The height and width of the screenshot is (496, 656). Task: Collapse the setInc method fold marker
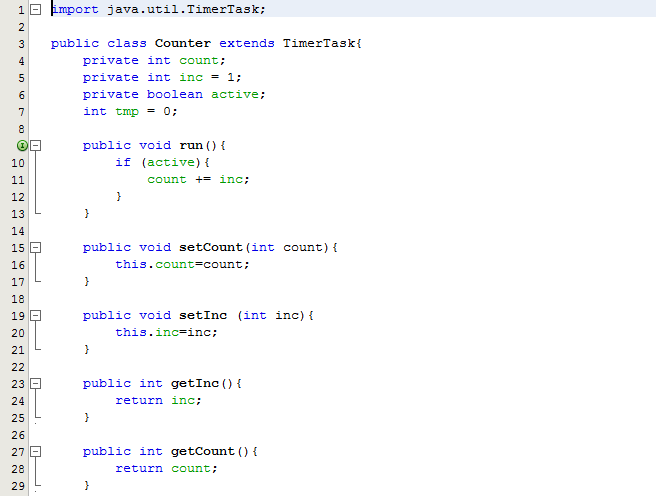36,315
